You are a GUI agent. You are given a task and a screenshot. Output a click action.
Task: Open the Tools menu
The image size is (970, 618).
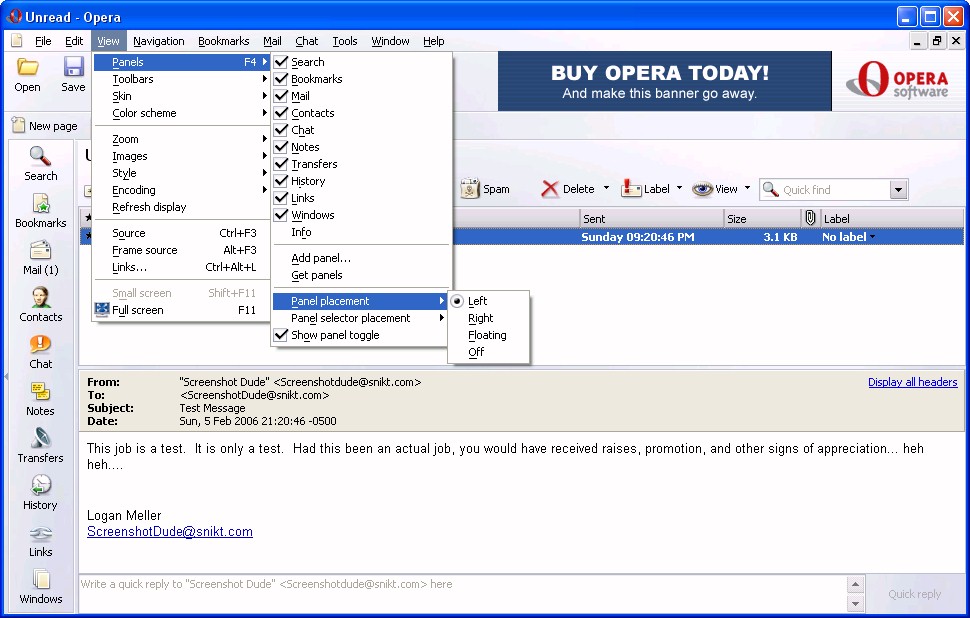pos(345,41)
